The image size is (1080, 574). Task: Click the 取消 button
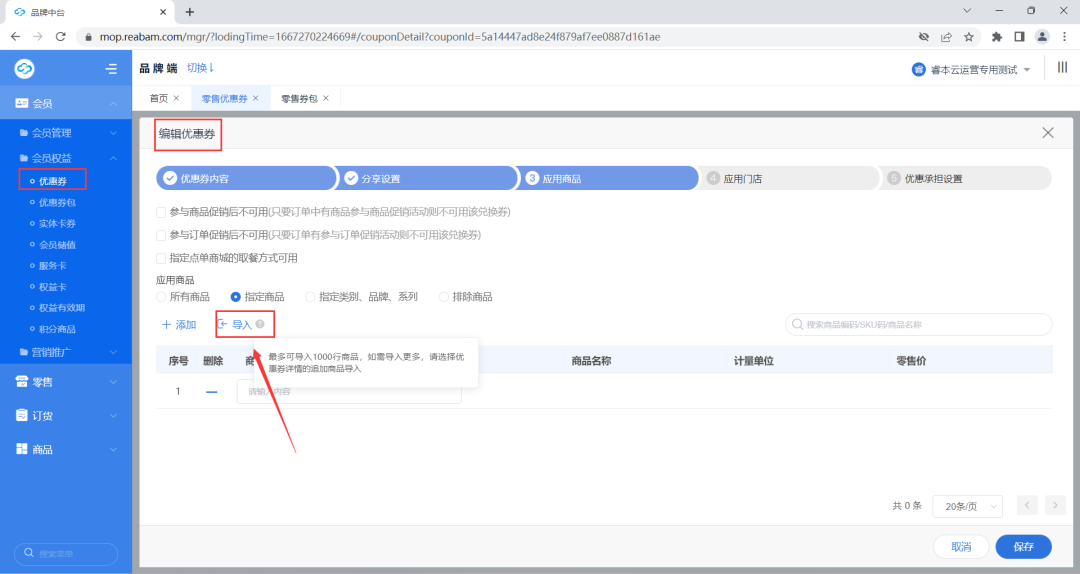pos(961,547)
